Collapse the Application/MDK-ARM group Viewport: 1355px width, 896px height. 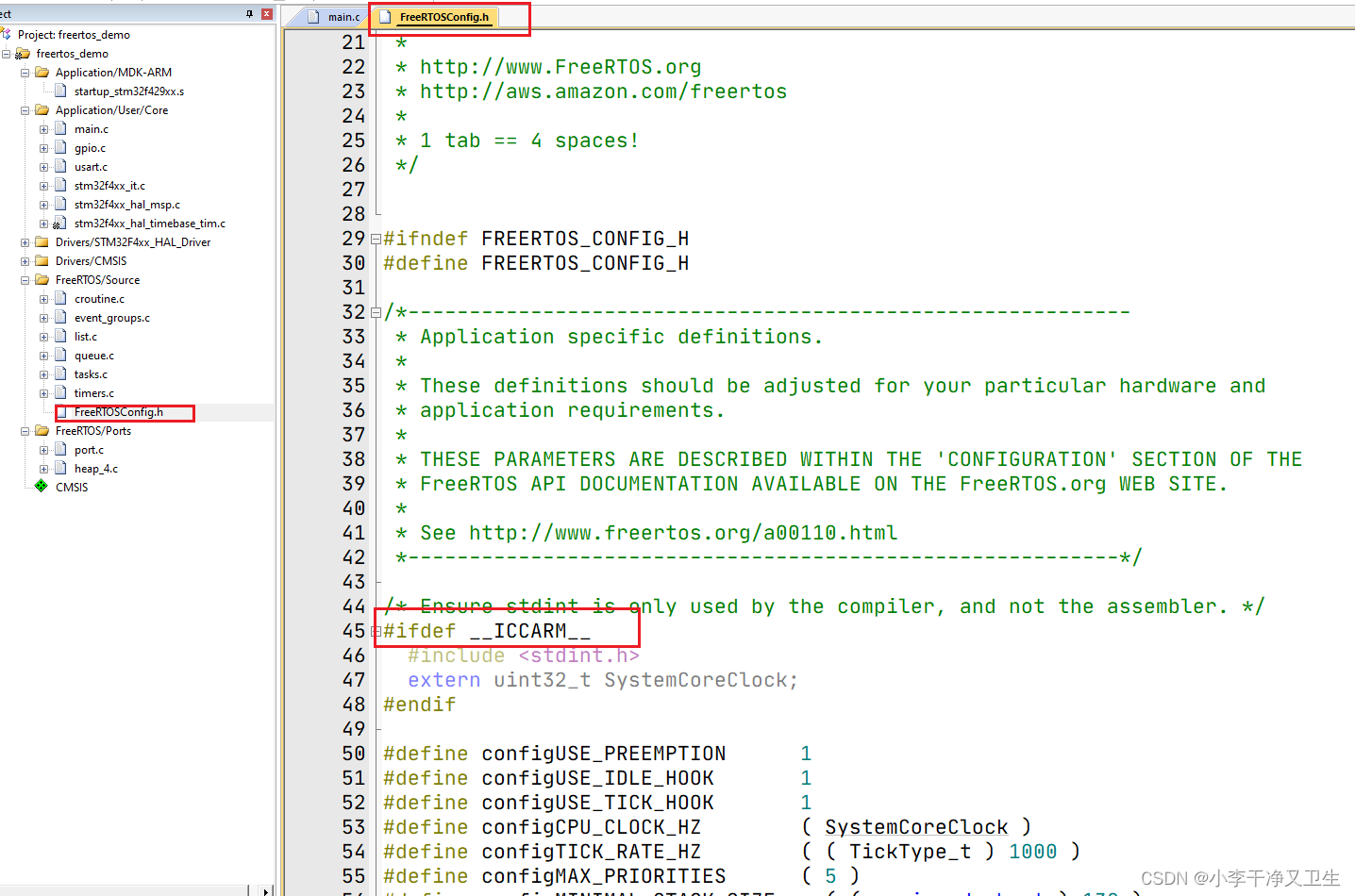click(x=25, y=73)
